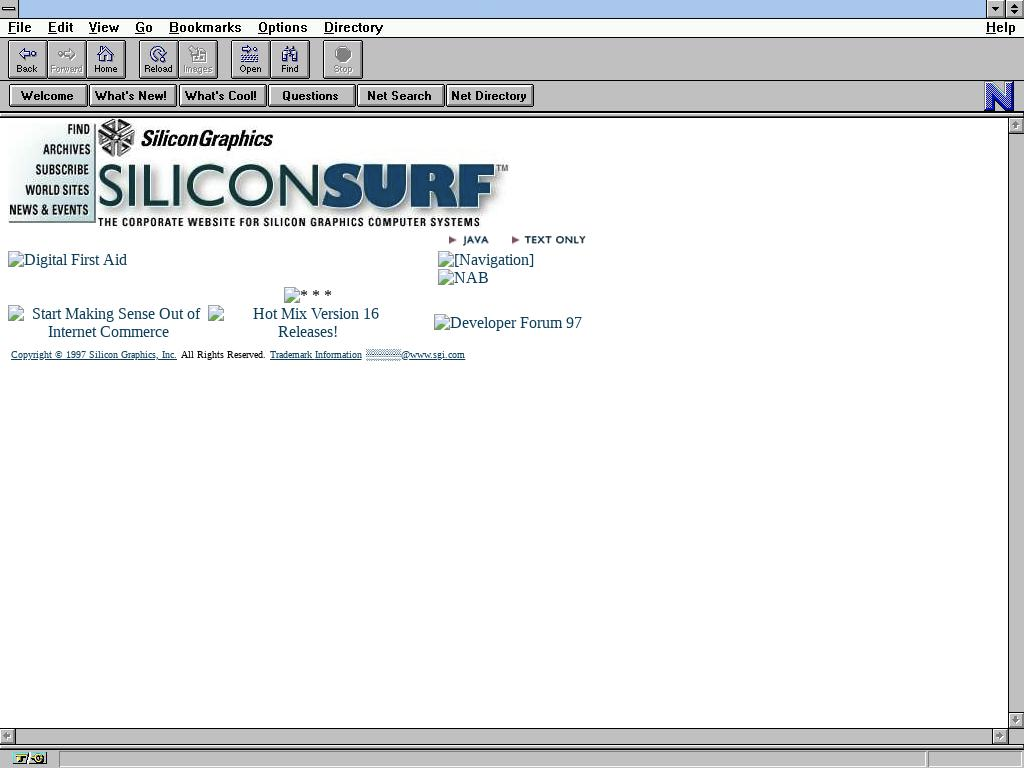1024x768 pixels.
Task: Click the Netscape N logo
Action: [999, 96]
